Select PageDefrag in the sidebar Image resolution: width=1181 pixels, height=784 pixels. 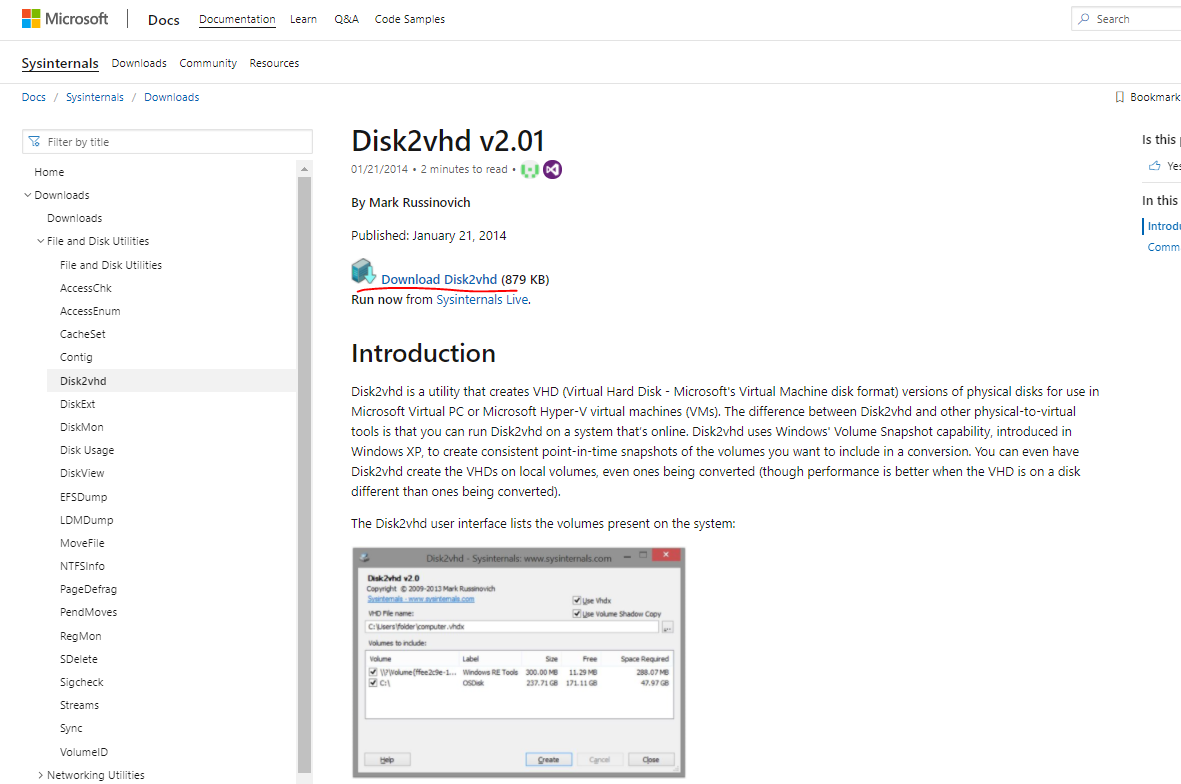pos(88,590)
